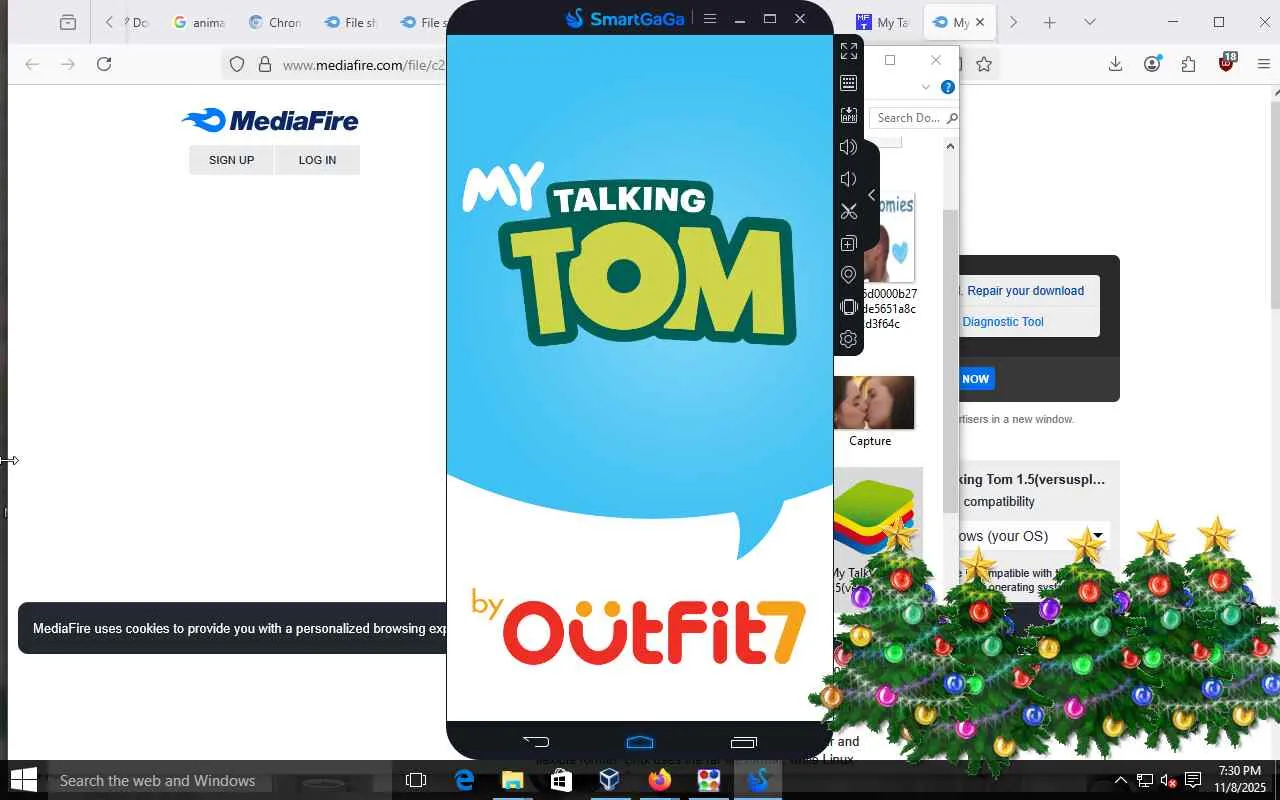1280x800 pixels.
Task: Open File Explorer from the taskbar
Action: [513, 780]
